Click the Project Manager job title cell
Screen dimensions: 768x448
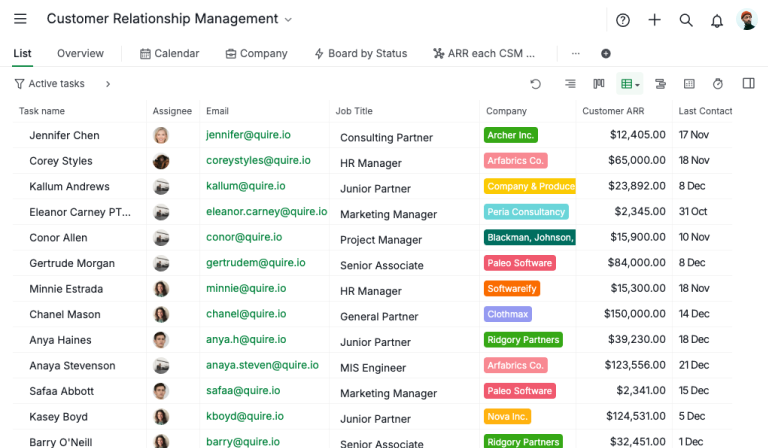click(x=381, y=240)
